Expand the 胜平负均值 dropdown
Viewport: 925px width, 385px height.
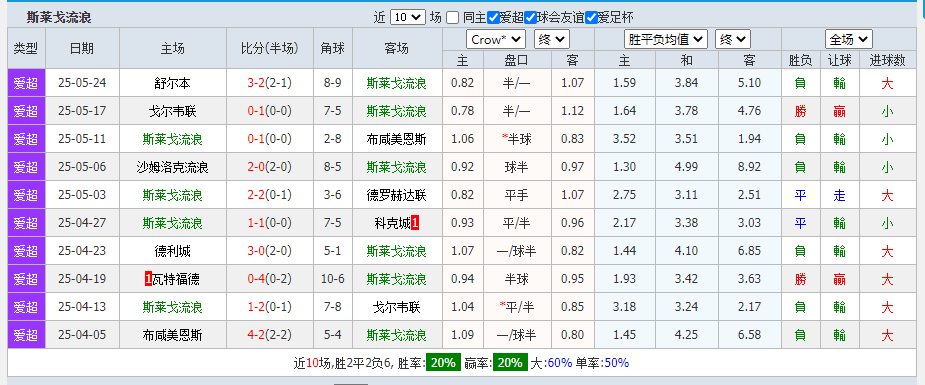[x=665, y=40]
